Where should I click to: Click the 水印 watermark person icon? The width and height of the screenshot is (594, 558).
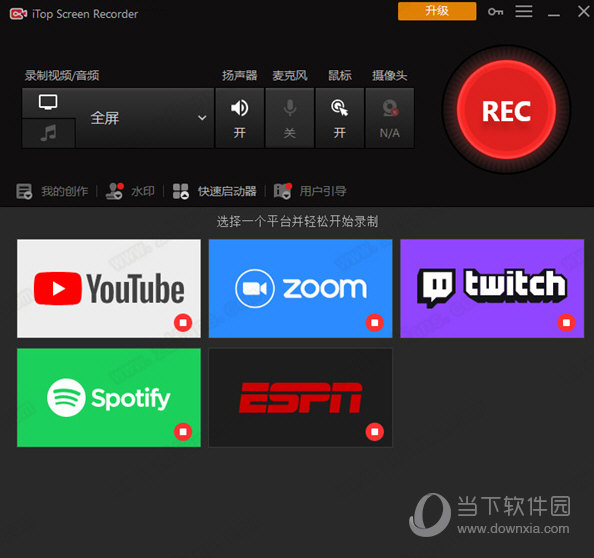point(114,191)
